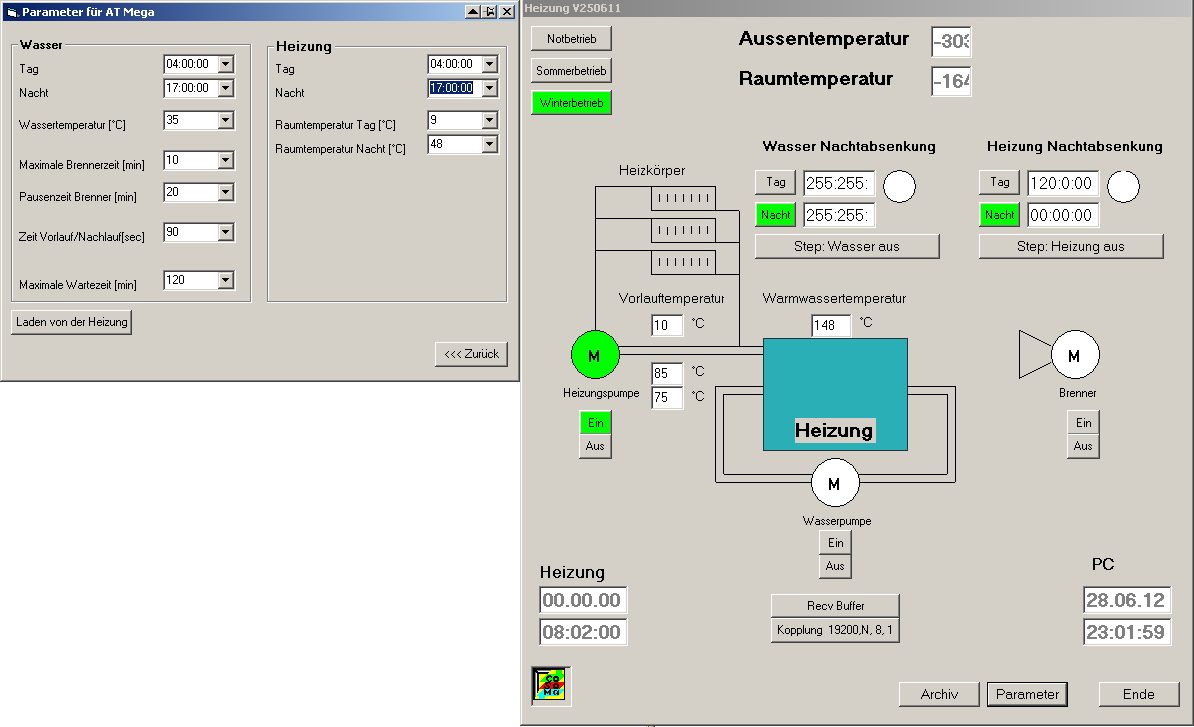Click the Wasser Nachtabsenkung indicator circle
The height and width of the screenshot is (727, 1194).
pyautogui.click(x=899, y=186)
